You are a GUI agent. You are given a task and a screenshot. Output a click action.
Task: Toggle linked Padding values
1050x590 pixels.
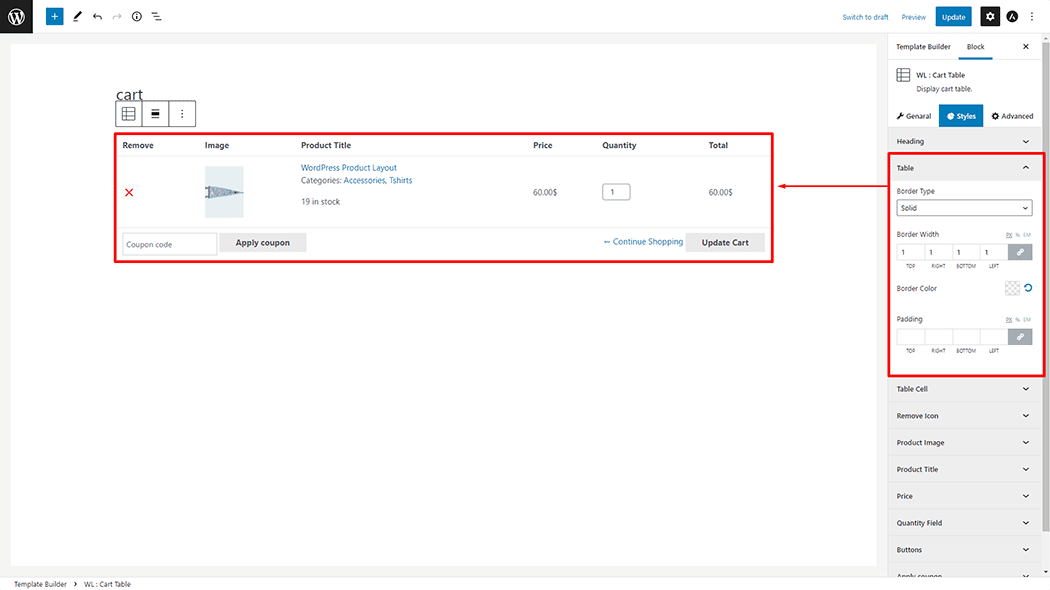[1020, 337]
